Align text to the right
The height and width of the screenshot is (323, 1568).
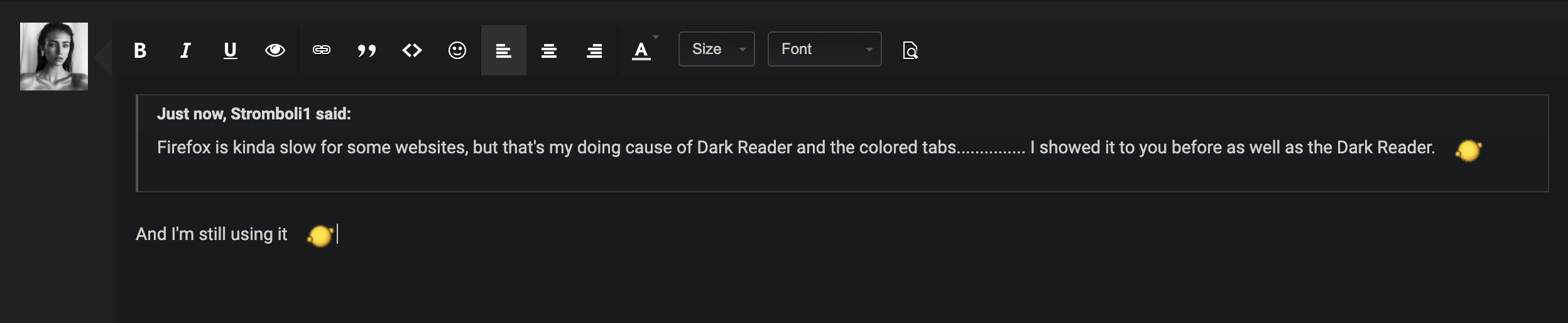[x=594, y=50]
